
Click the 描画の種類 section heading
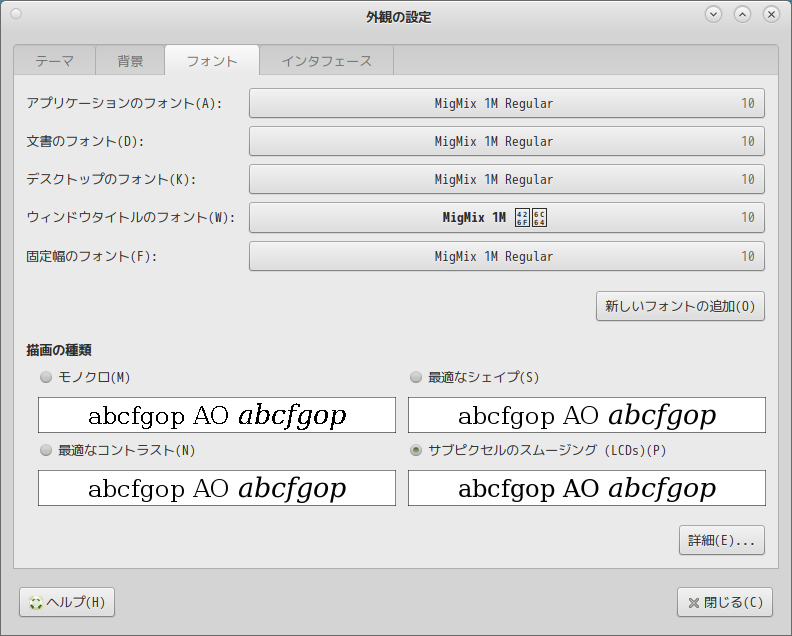click(x=59, y=350)
